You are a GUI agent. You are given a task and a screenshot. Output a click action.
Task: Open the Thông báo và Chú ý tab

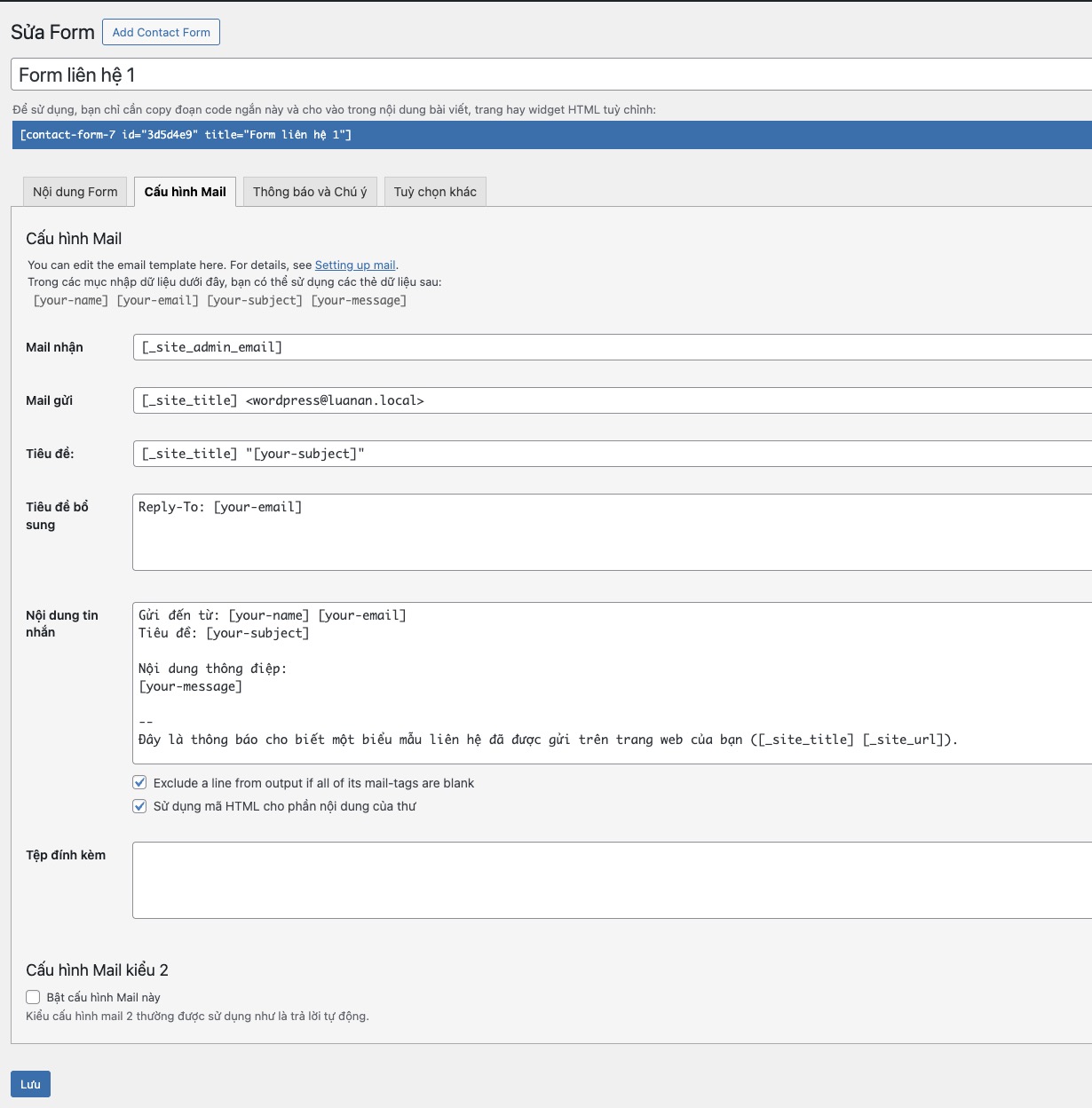click(x=310, y=191)
